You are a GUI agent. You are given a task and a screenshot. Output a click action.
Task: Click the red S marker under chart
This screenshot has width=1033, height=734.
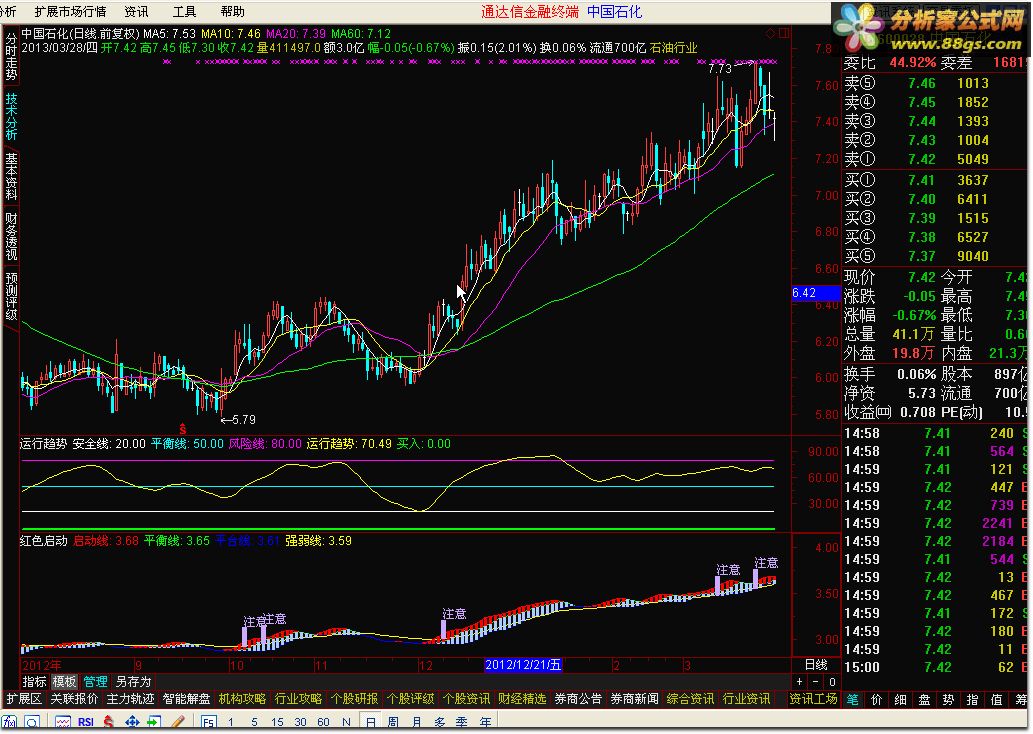coord(182,430)
